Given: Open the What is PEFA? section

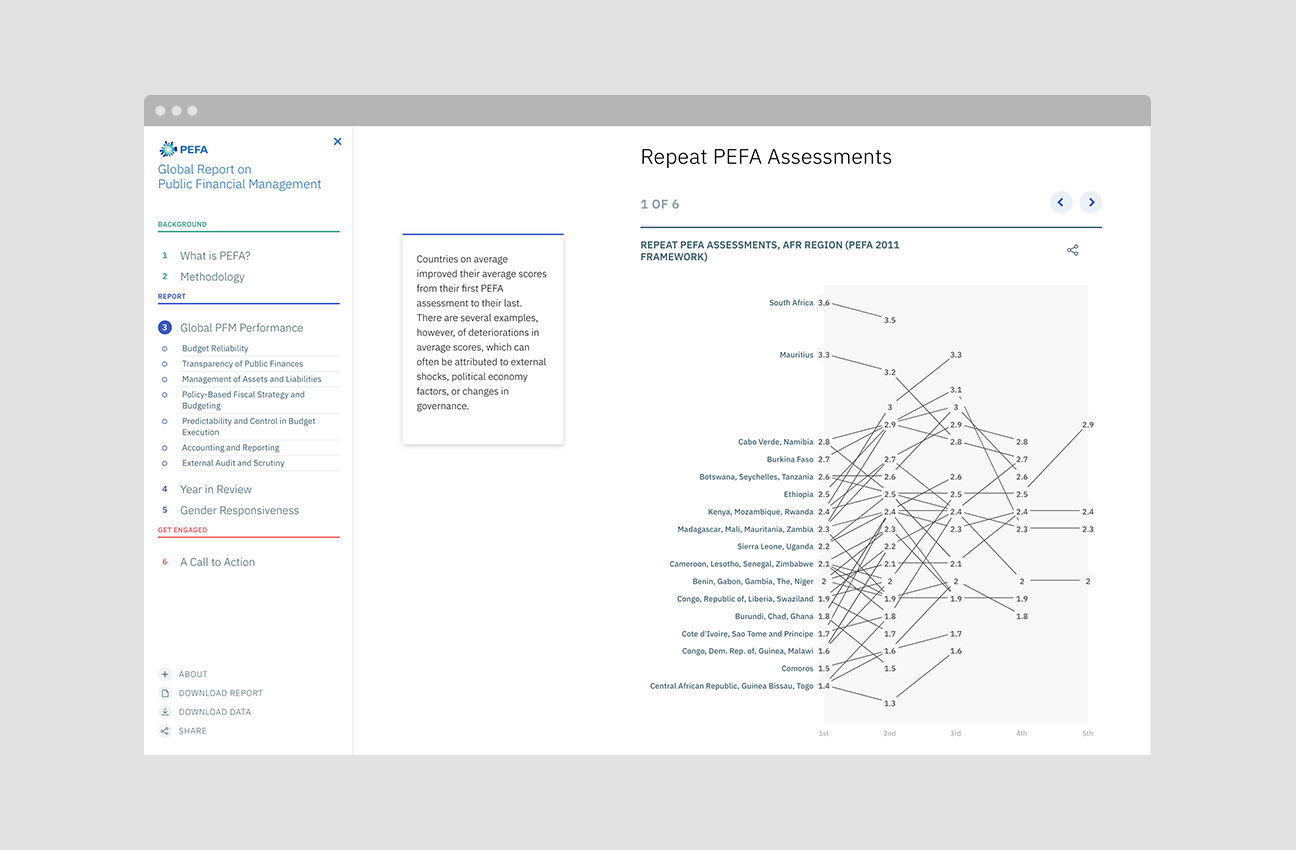Looking at the screenshot, I should click(x=215, y=256).
